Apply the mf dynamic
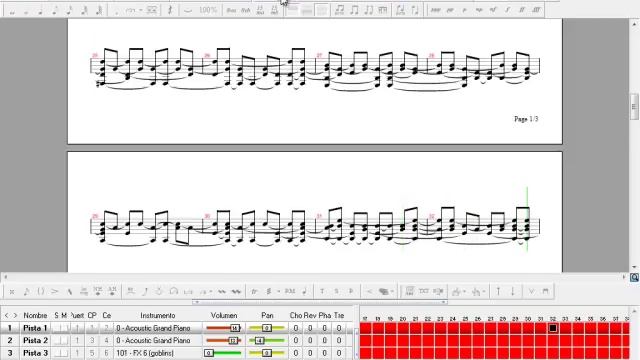 click(x=493, y=10)
